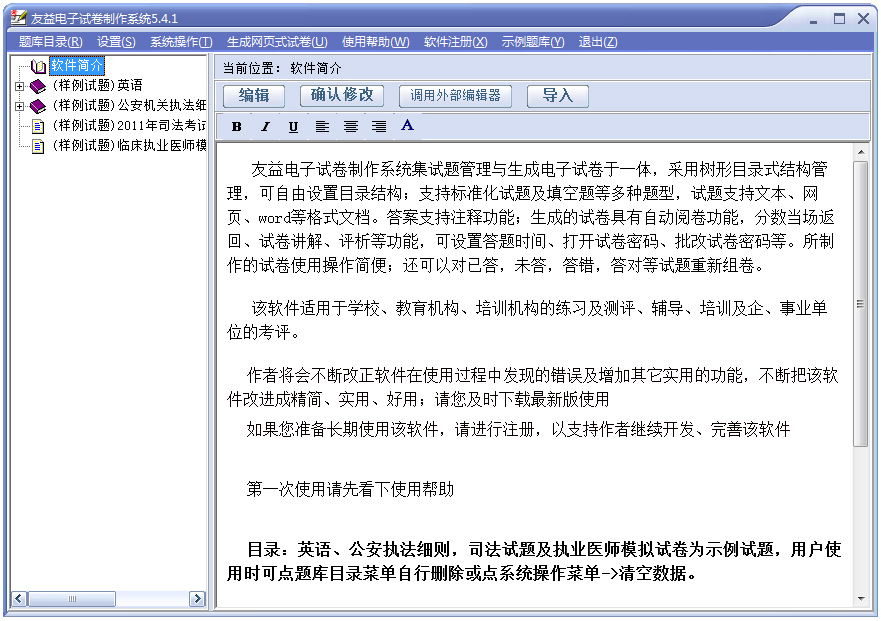This screenshot has height=621, width=881.
Task: Click the editor's scroll-down arrow
Action: (861, 599)
